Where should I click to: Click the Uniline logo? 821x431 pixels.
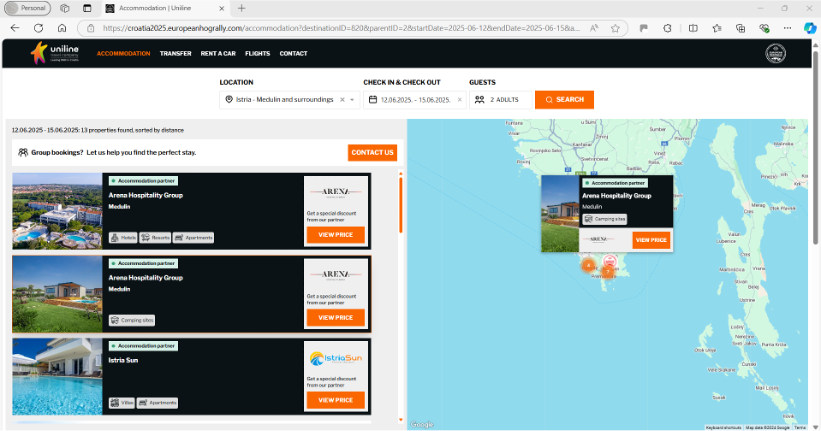pos(55,53)
